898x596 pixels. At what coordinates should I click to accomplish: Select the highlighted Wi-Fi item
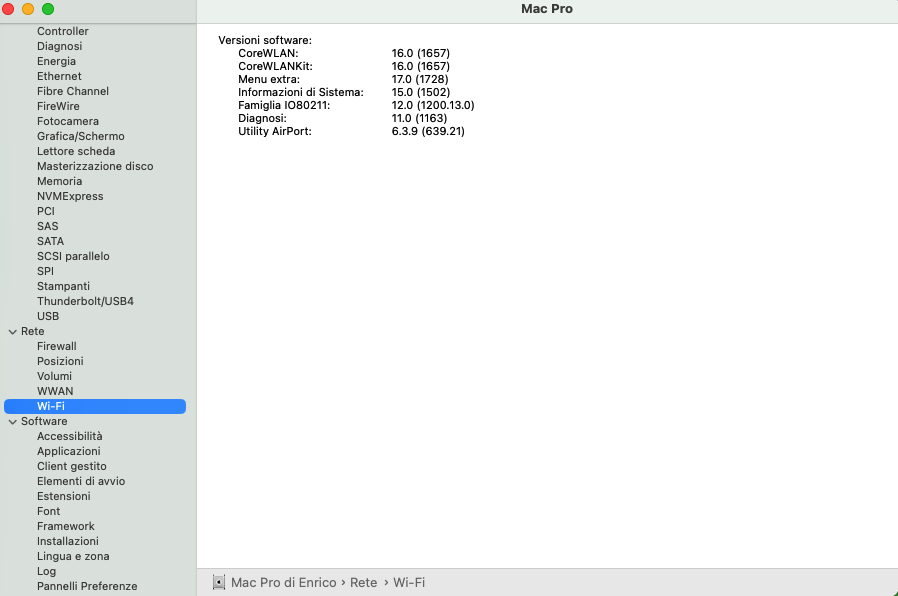click(95, 406)
